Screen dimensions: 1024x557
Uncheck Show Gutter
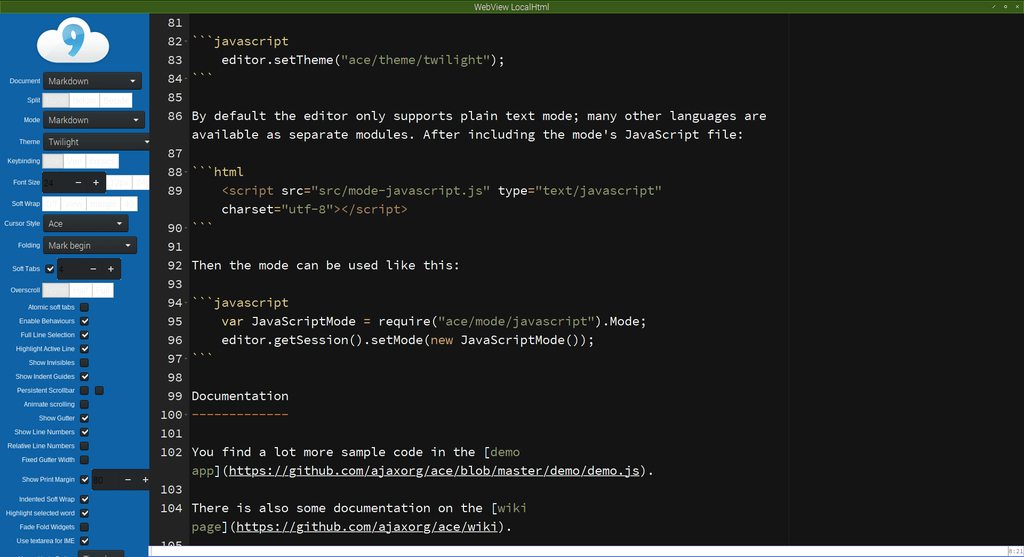point(84,419)
